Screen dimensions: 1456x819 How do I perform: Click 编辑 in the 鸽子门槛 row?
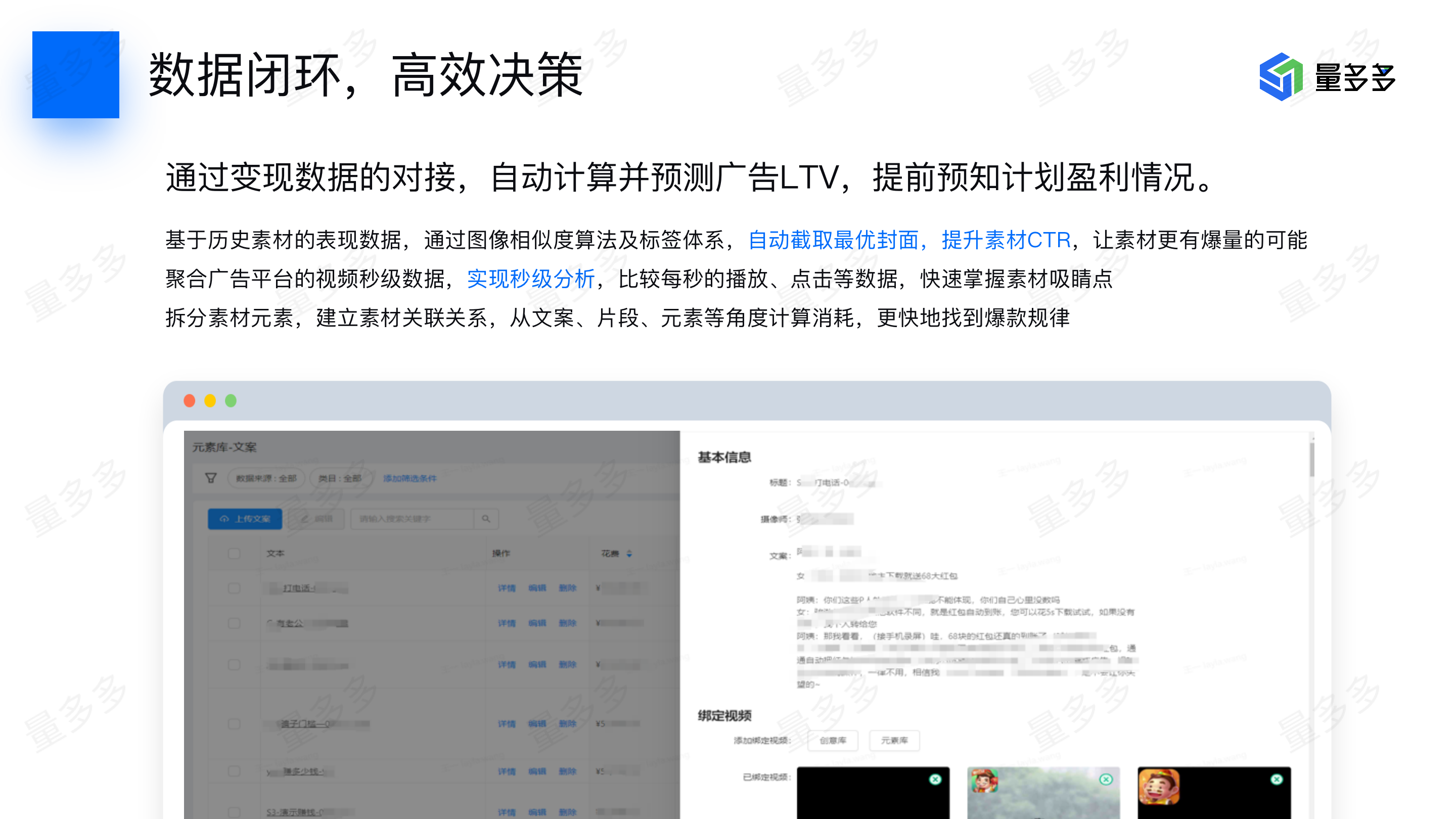click(x=537, y=723)
